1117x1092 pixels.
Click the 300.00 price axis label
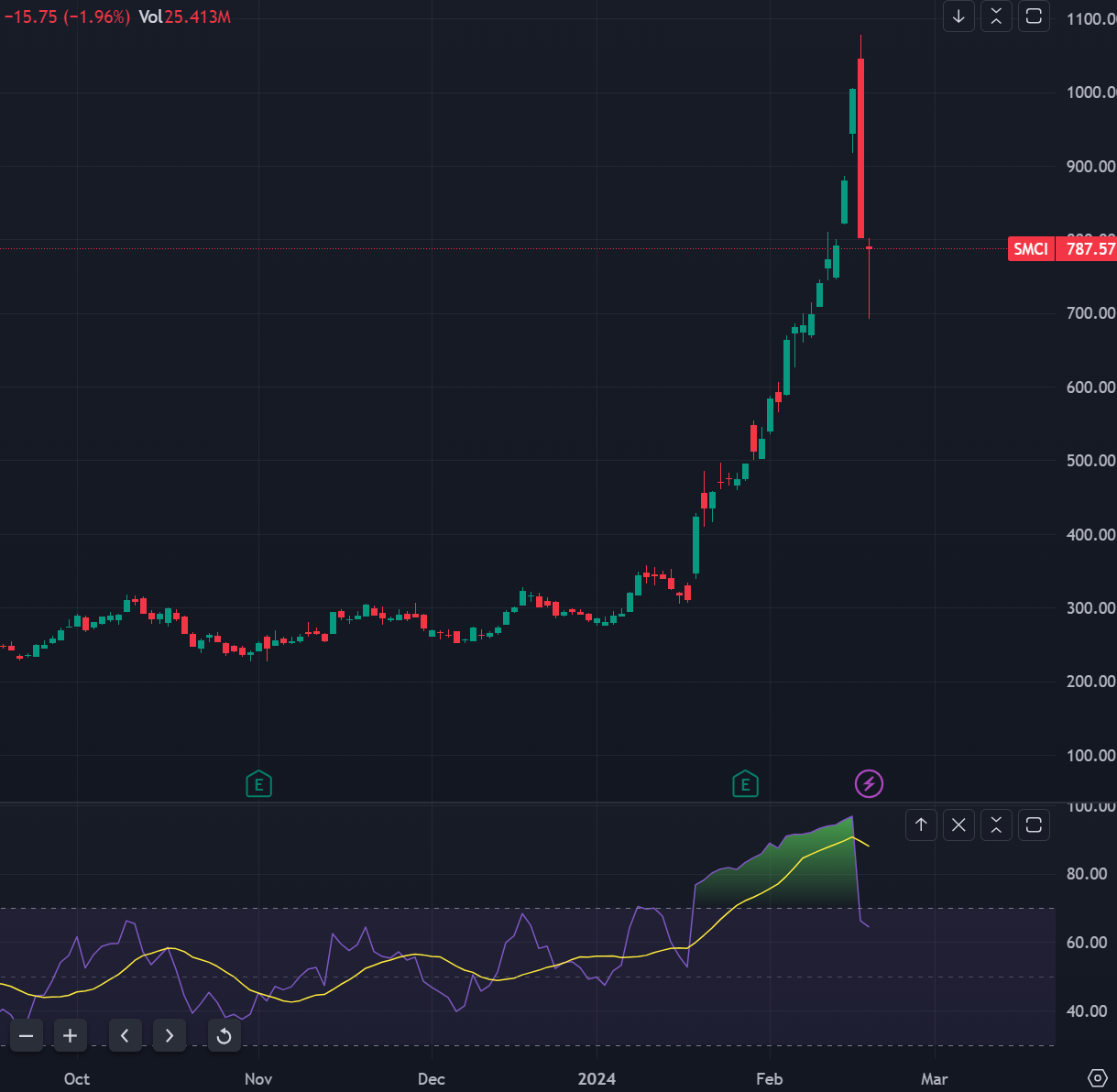(x=1091, y=608)
